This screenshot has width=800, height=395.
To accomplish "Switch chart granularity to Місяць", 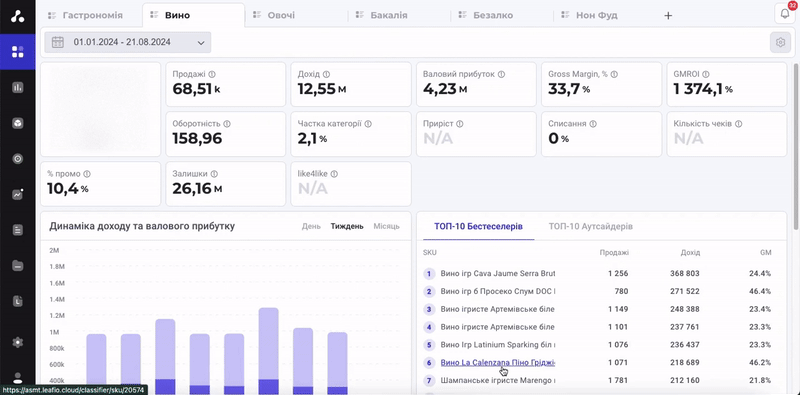I will coord(386,226).
